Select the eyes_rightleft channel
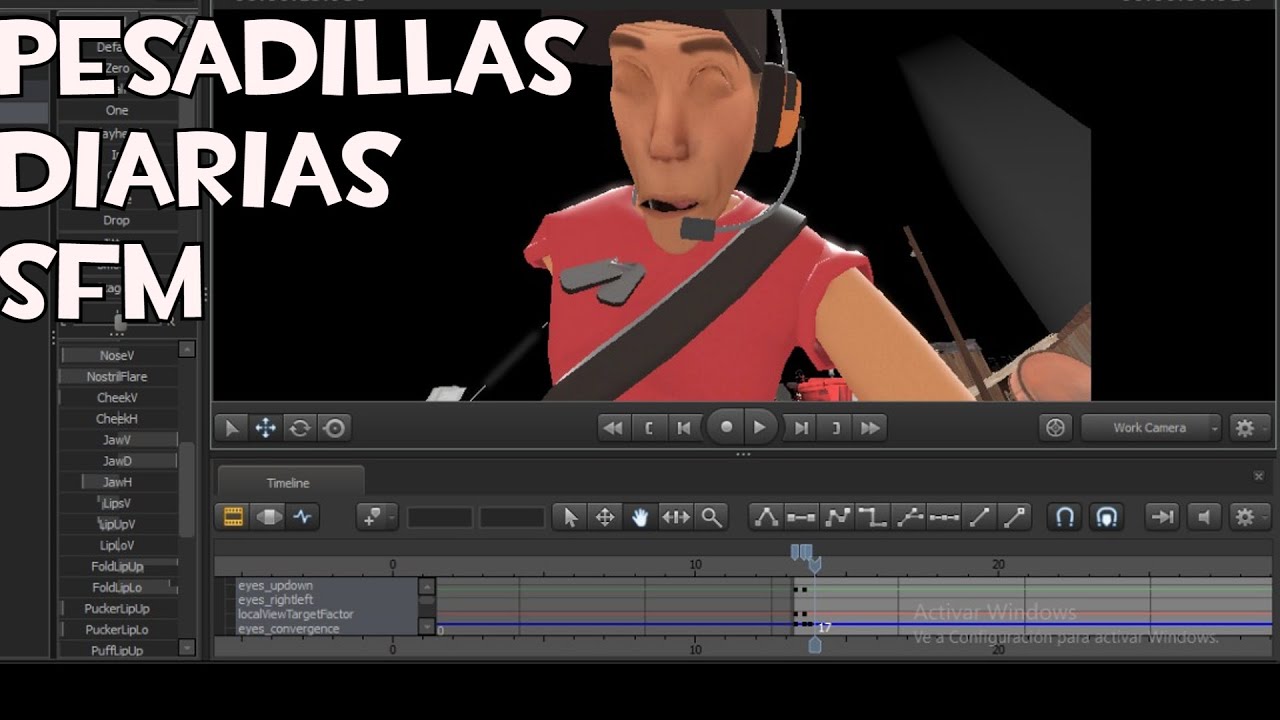The image size is (1280, 720). point(275,600)
